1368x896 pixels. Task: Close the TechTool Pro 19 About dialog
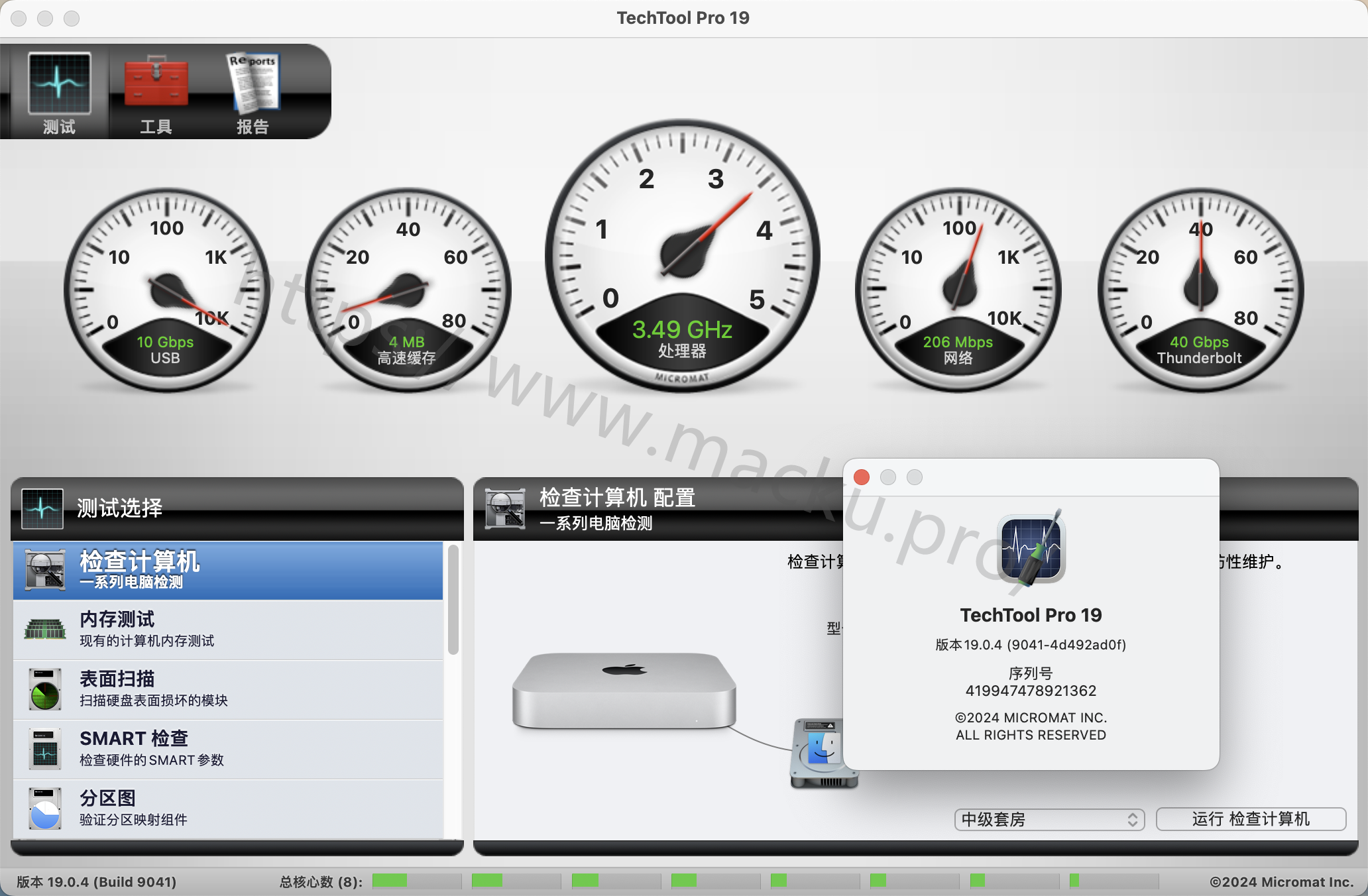(862, 477)
